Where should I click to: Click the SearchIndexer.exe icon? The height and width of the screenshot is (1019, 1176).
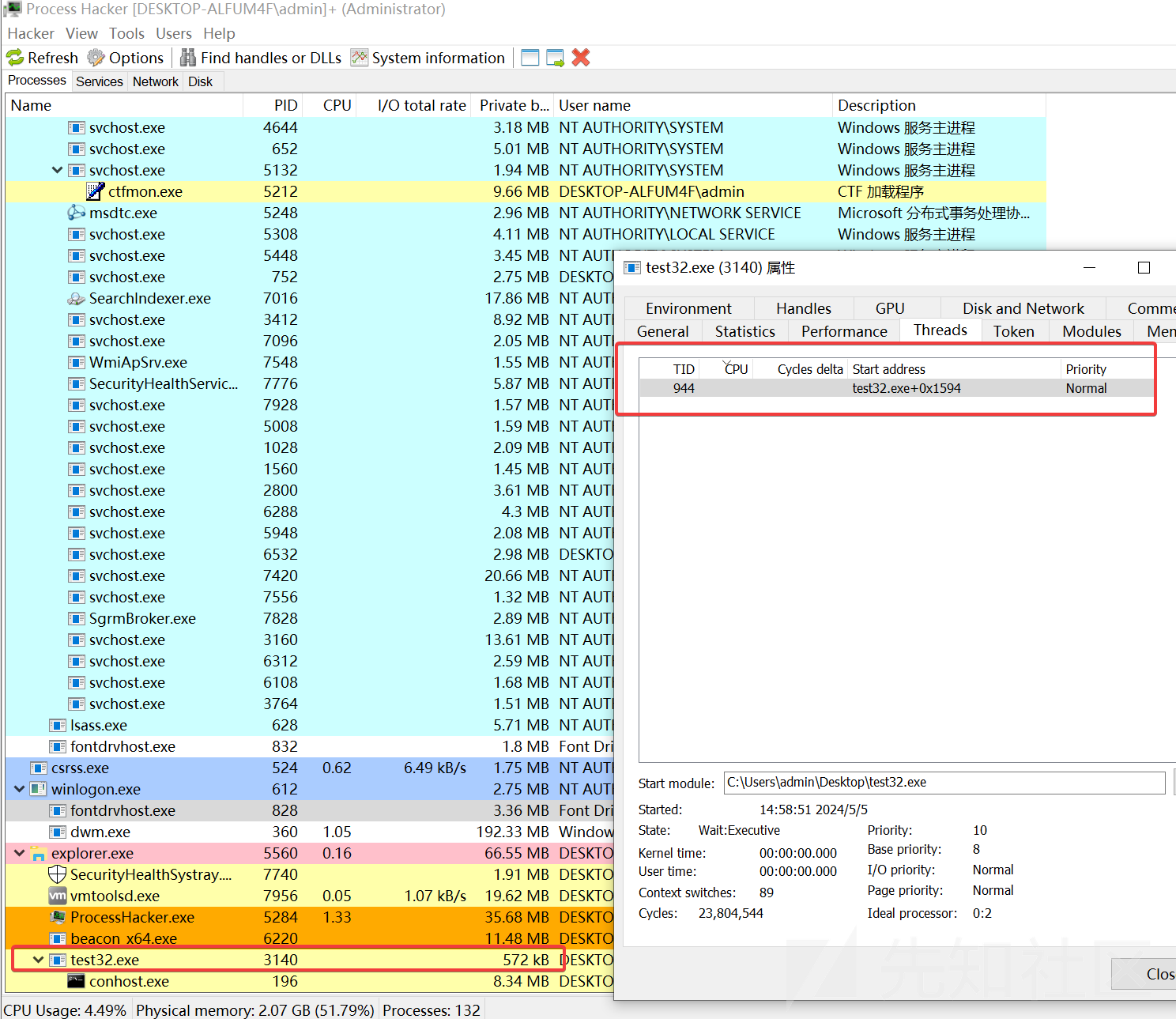pyautogui.click(x=77, y=298)
